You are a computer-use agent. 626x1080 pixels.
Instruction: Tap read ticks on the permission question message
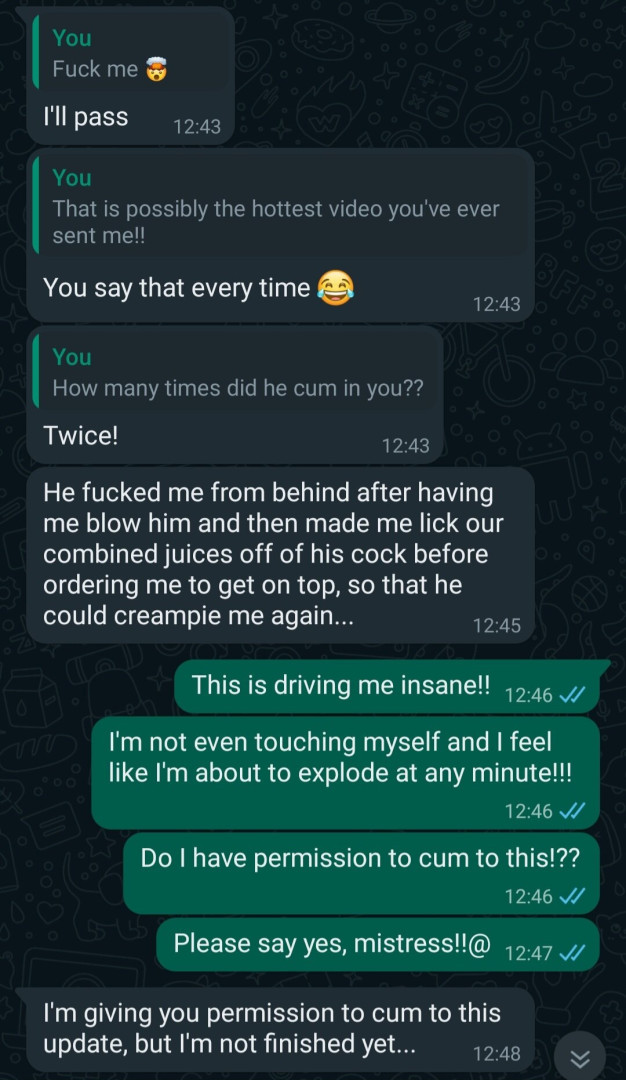572,896
